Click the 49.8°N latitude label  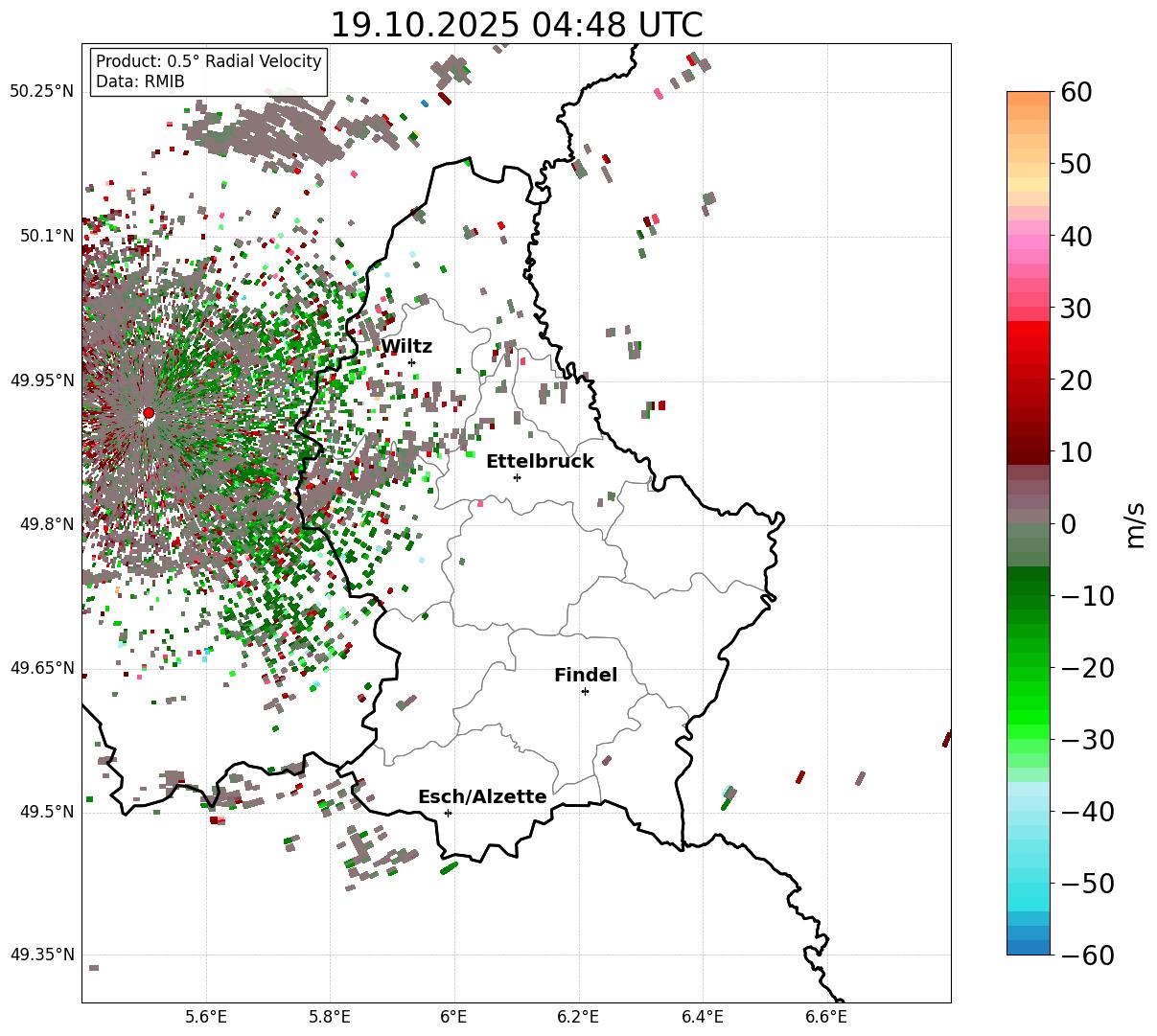(46, 524)
